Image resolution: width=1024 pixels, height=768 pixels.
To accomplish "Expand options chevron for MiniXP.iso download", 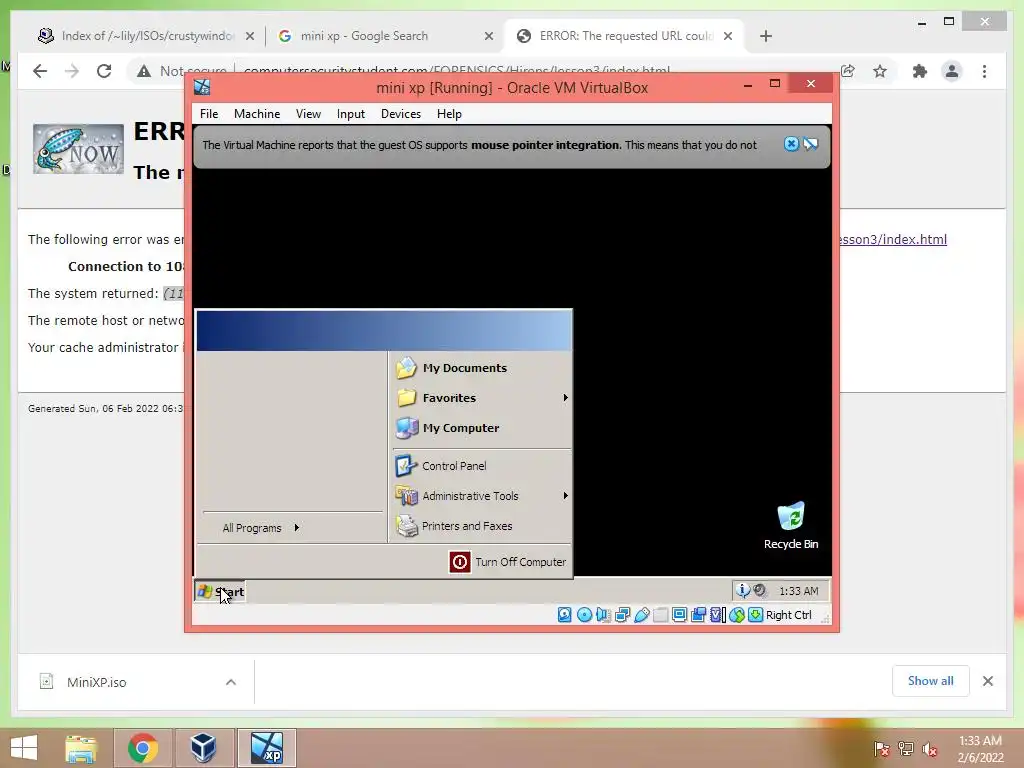I will click(231, 682).
